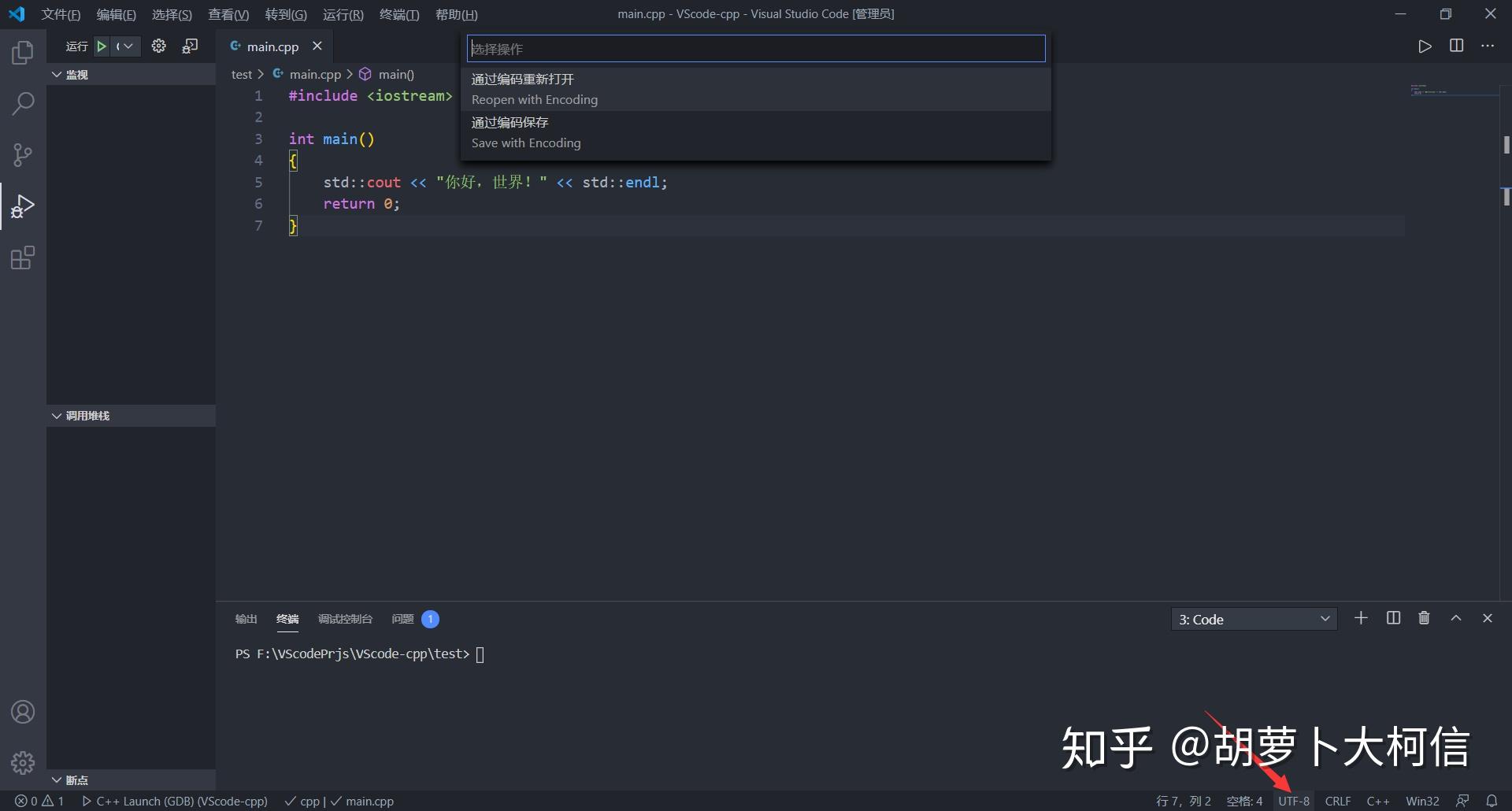Open the Manage settings gear icon

pos(23,762)
